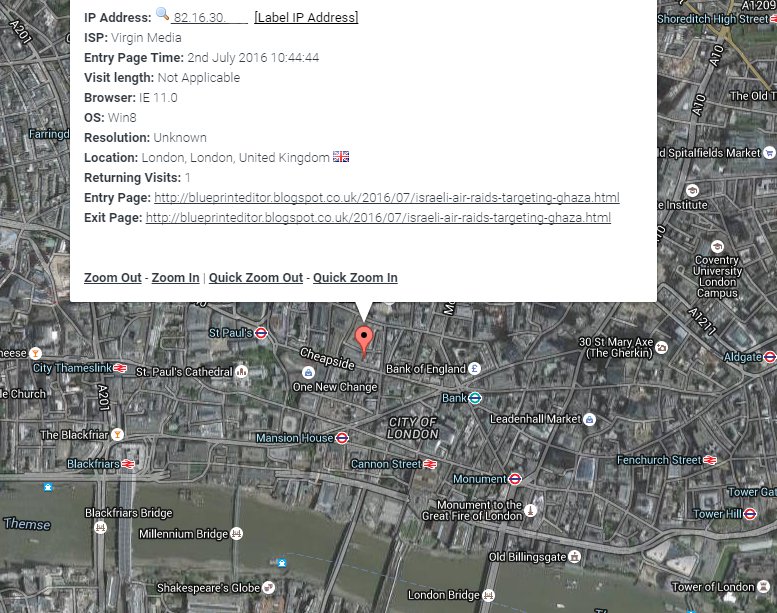This screenshot has height=613, width=777.
Task: Click the IE 11.0 browser value
Action: tap(158, 98)
